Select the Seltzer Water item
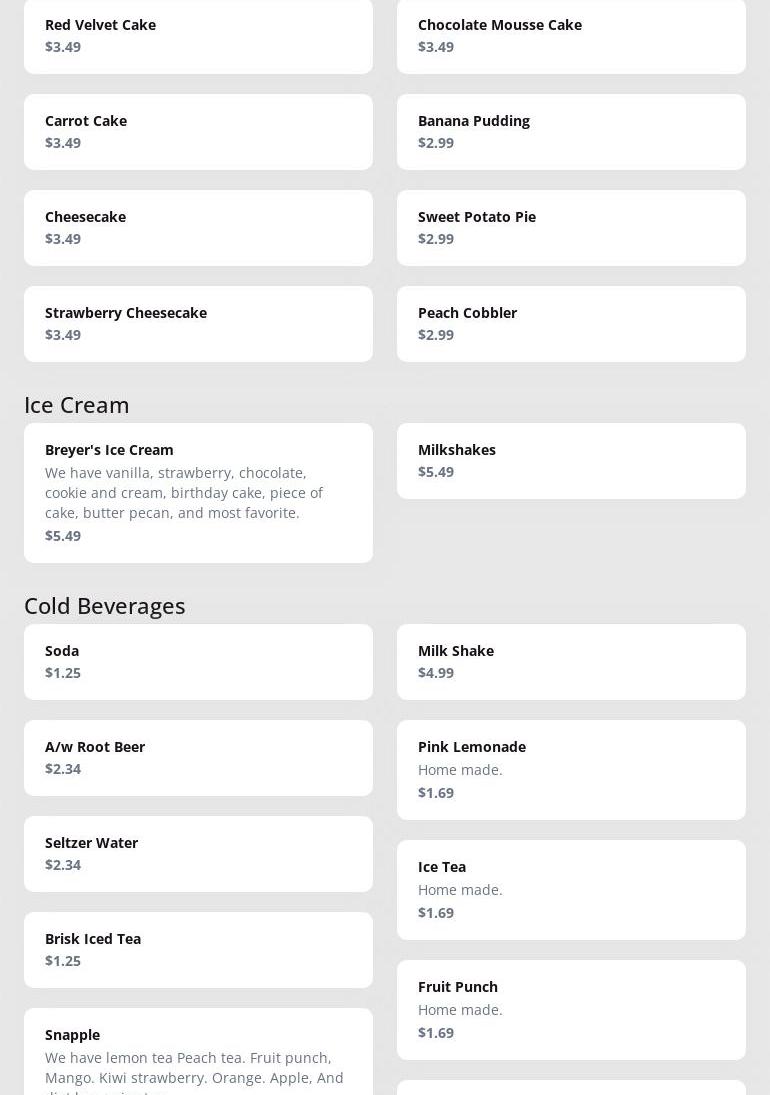770x1095 pixels. pos(198,853)
